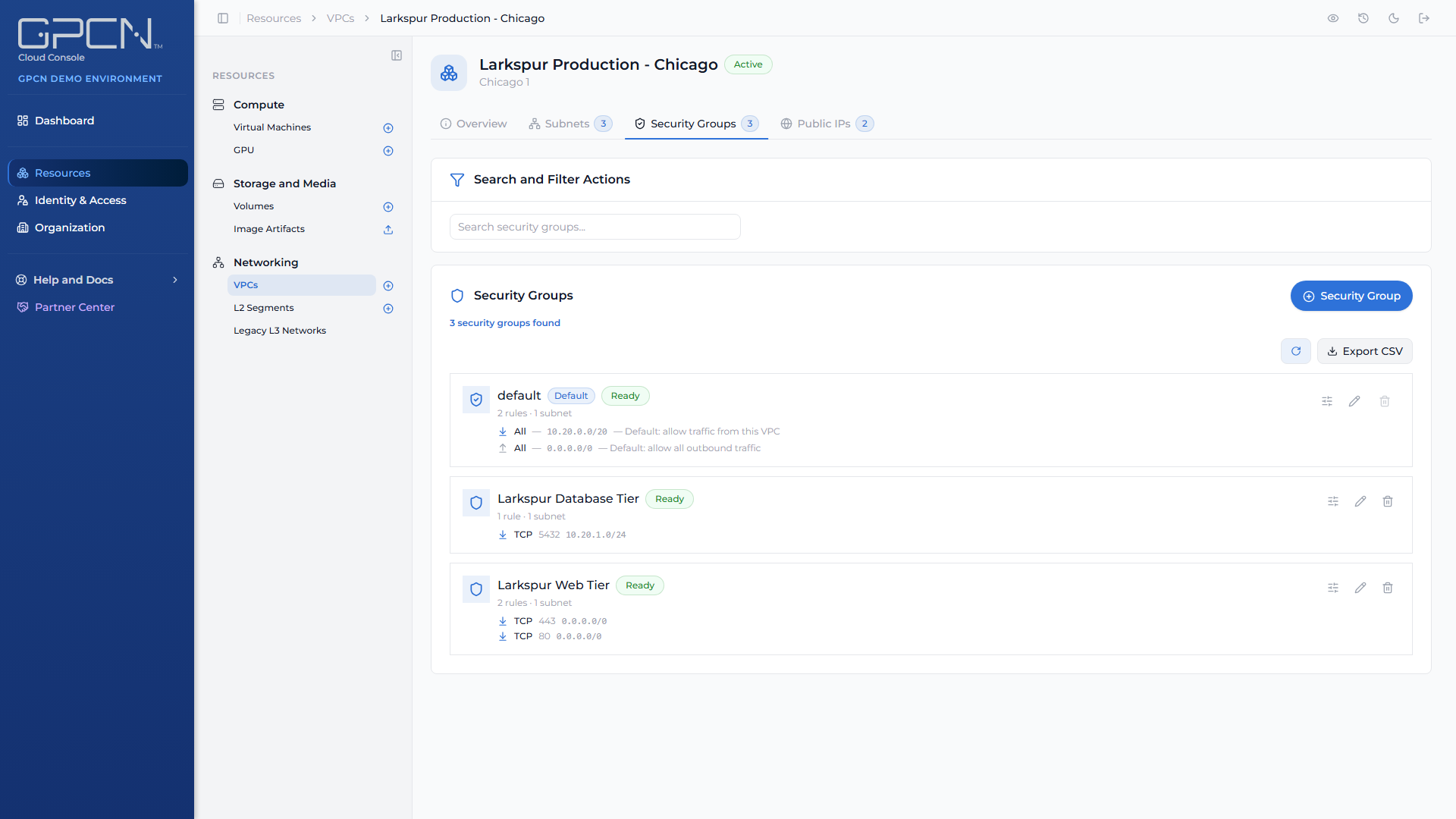
Task: Open Organization in the sidebar
Action: 97,227
